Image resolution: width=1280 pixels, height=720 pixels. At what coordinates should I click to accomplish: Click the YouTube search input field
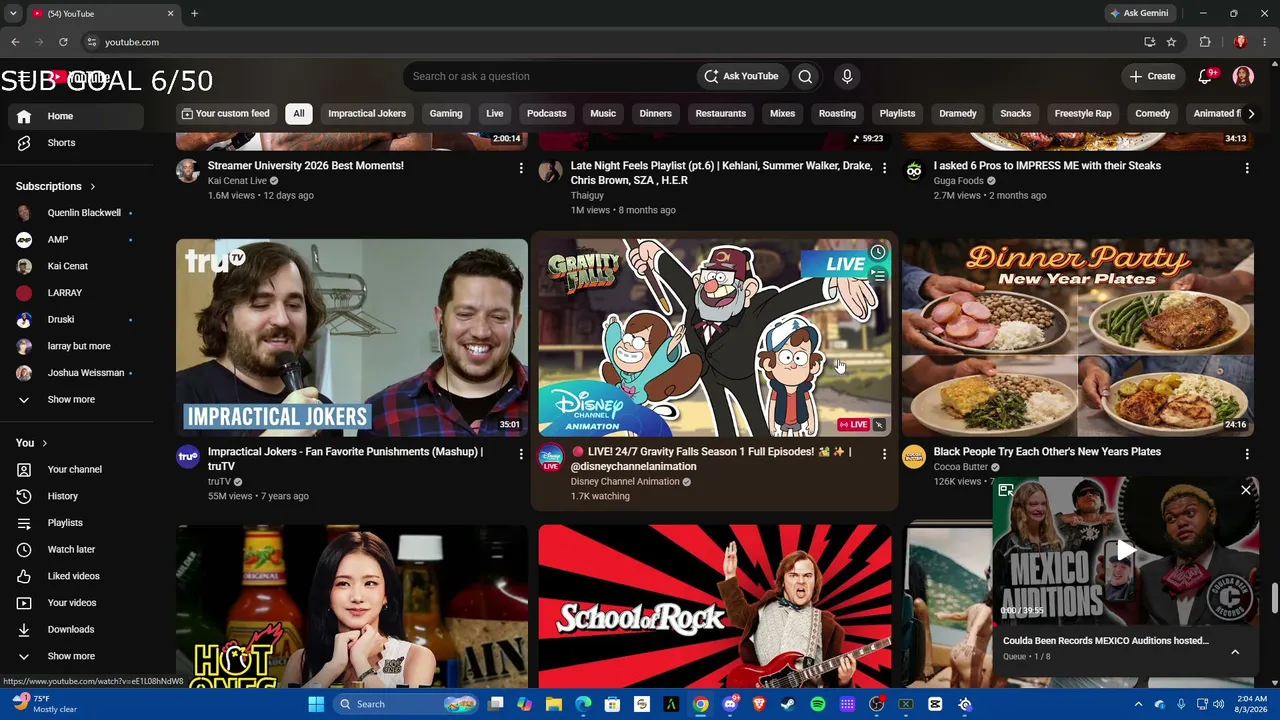coord(550,76)
